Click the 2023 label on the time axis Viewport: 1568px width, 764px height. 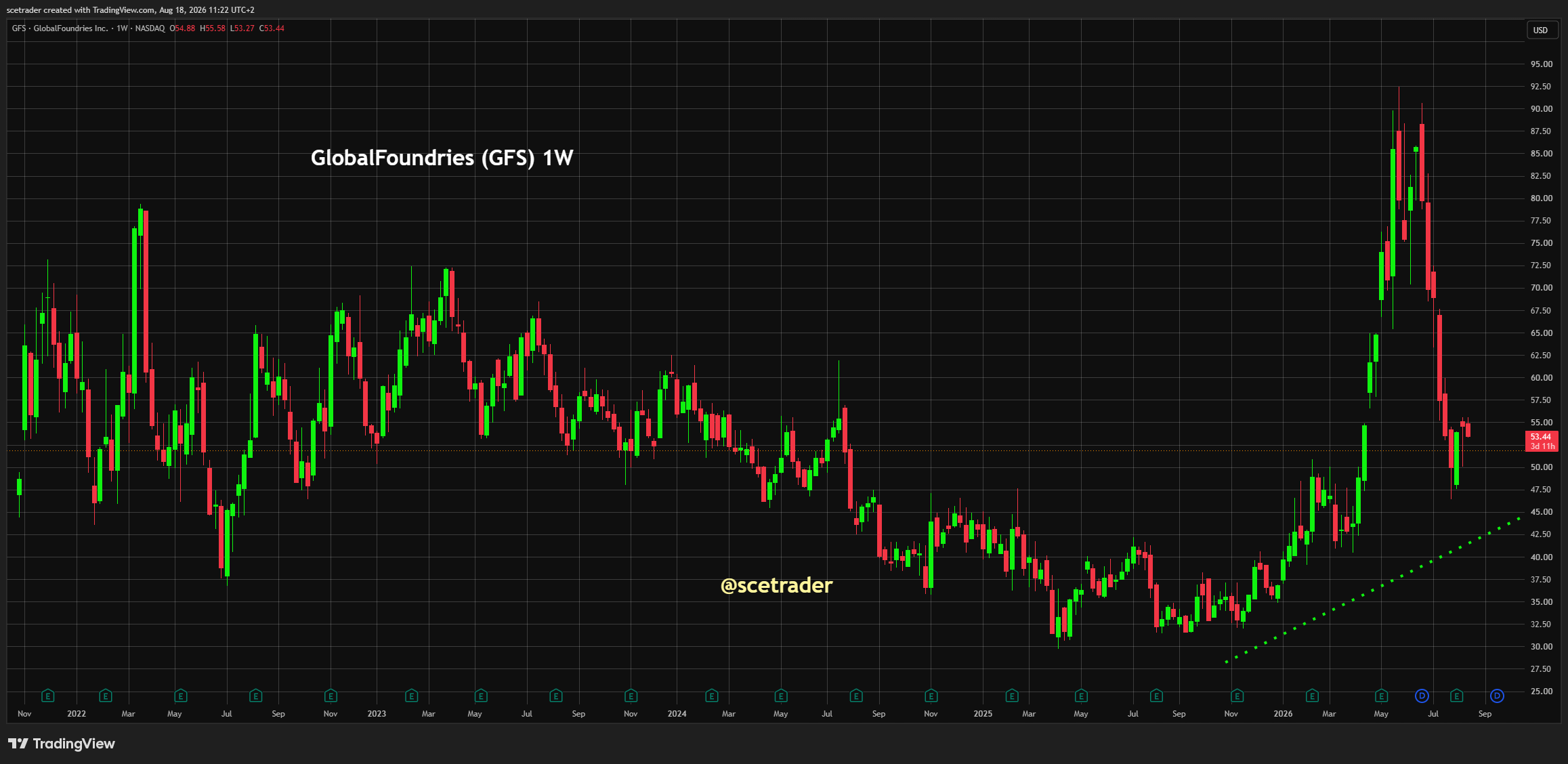pos(377,714)
